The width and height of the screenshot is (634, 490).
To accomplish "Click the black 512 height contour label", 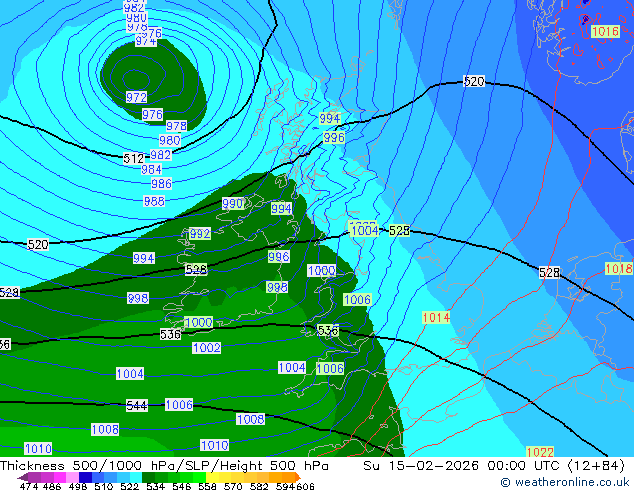I will [x=134, y=158].
